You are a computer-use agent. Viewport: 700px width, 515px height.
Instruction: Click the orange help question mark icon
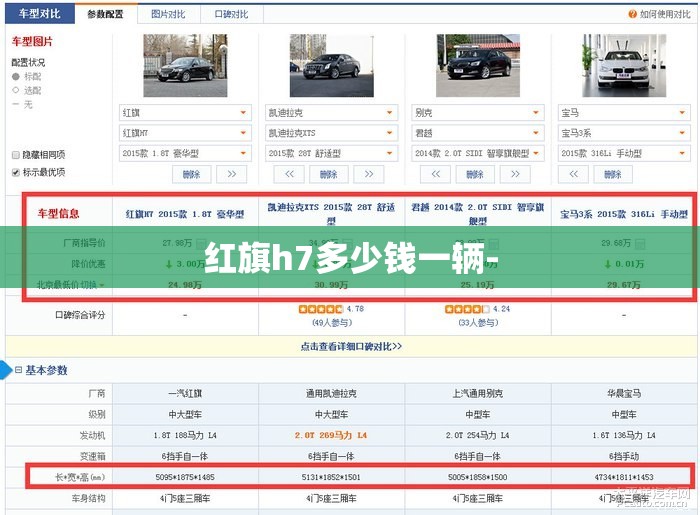click(x=632, y=14)
